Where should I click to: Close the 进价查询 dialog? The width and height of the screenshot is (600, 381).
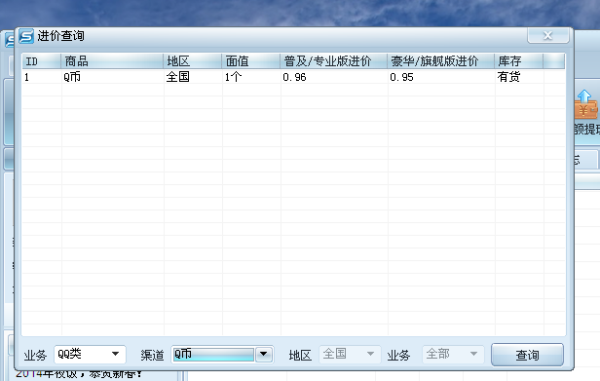[x=548, y=36]
